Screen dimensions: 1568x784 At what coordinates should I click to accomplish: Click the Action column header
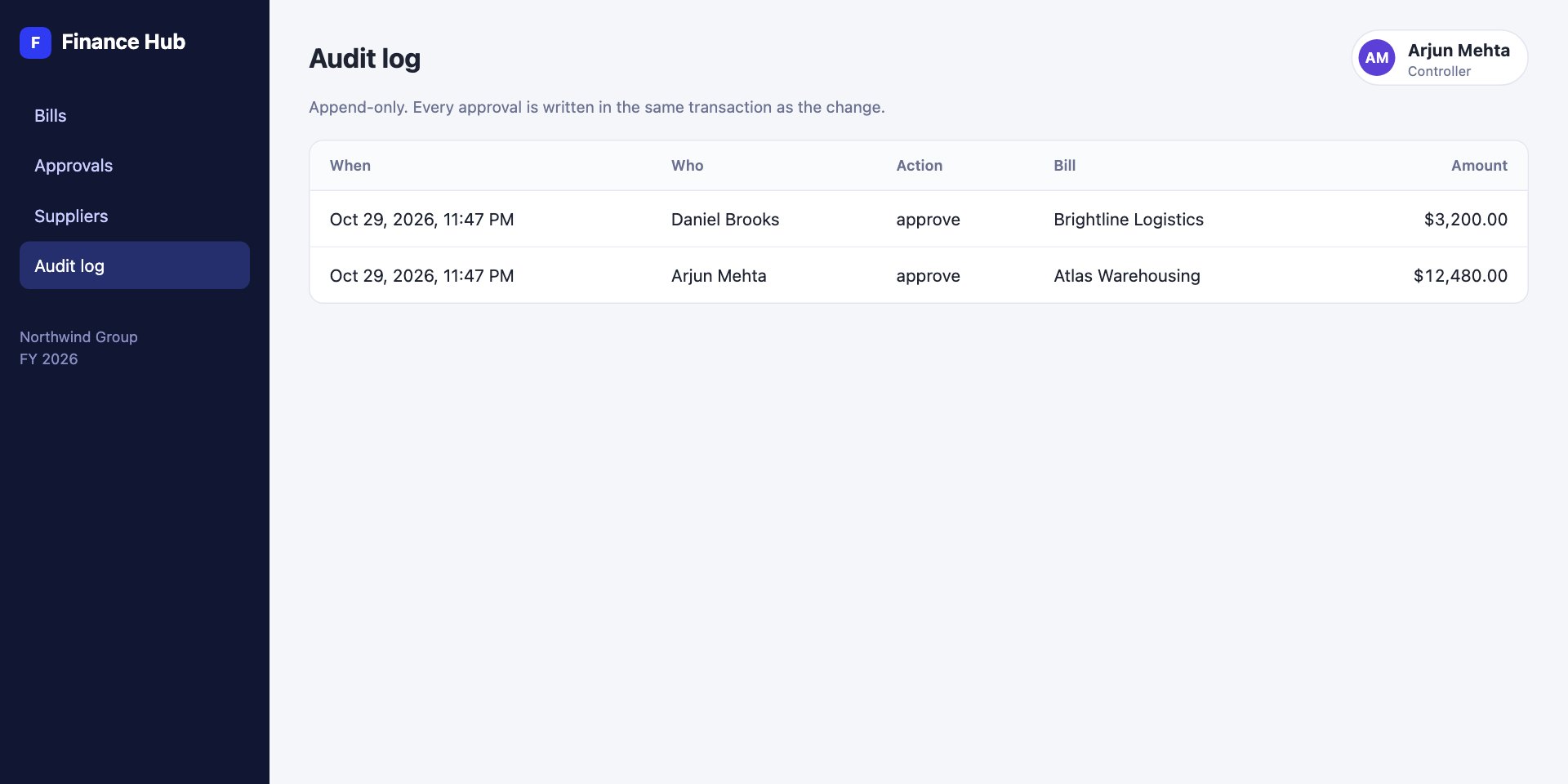[920, 166]
